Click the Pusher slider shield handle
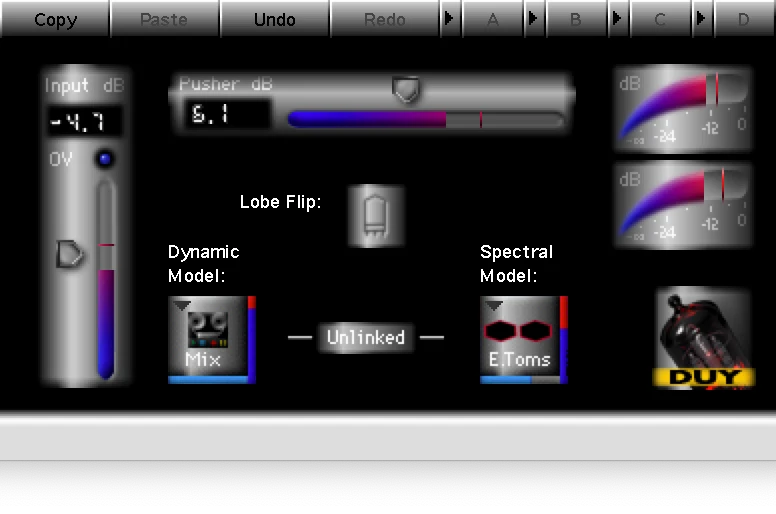The height and width of the screenshot is (514, 776). pos(406,90)
